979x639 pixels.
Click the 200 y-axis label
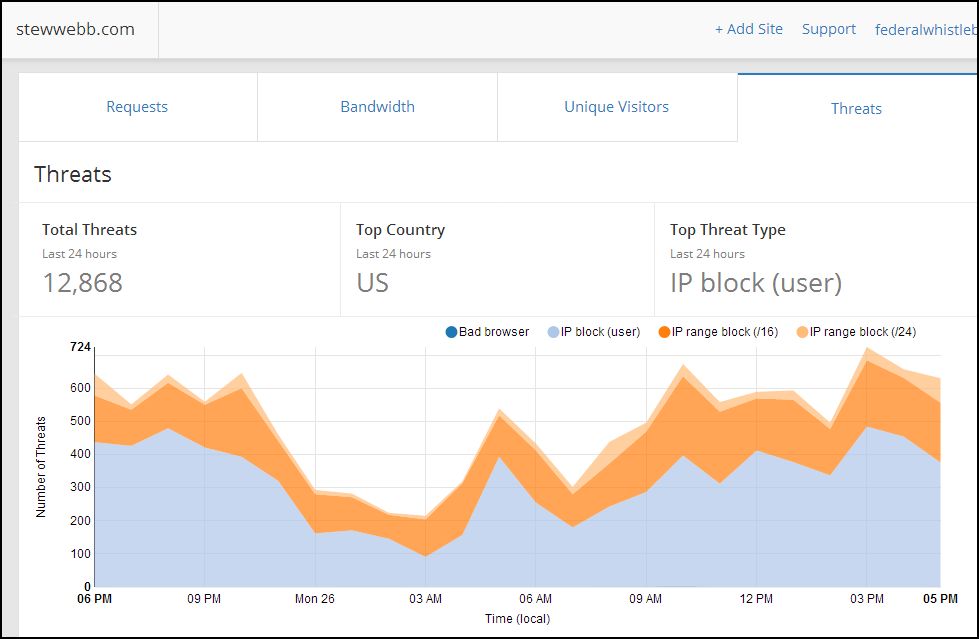coord(81,521)
